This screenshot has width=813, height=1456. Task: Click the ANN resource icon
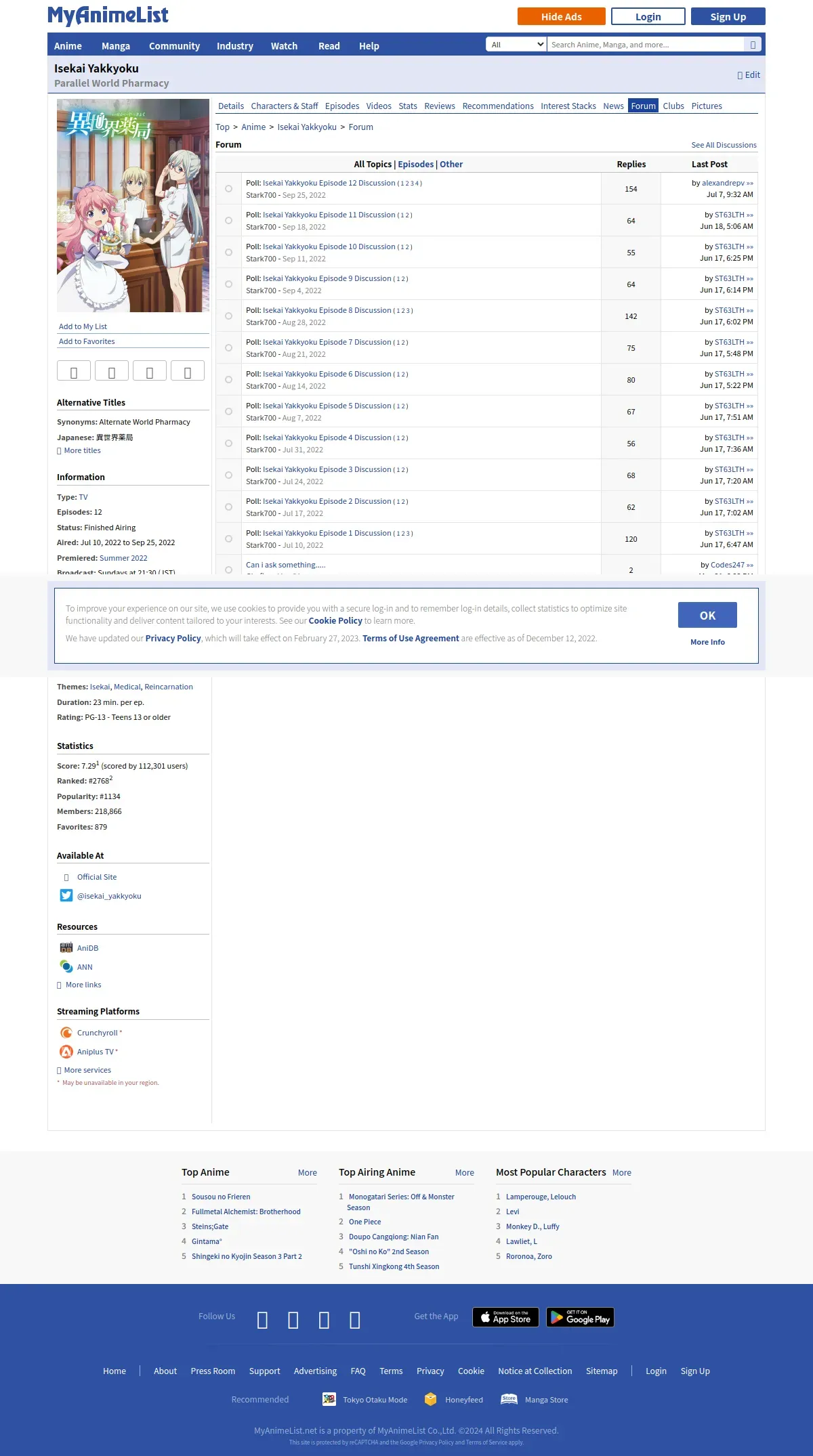coord(66,967)
